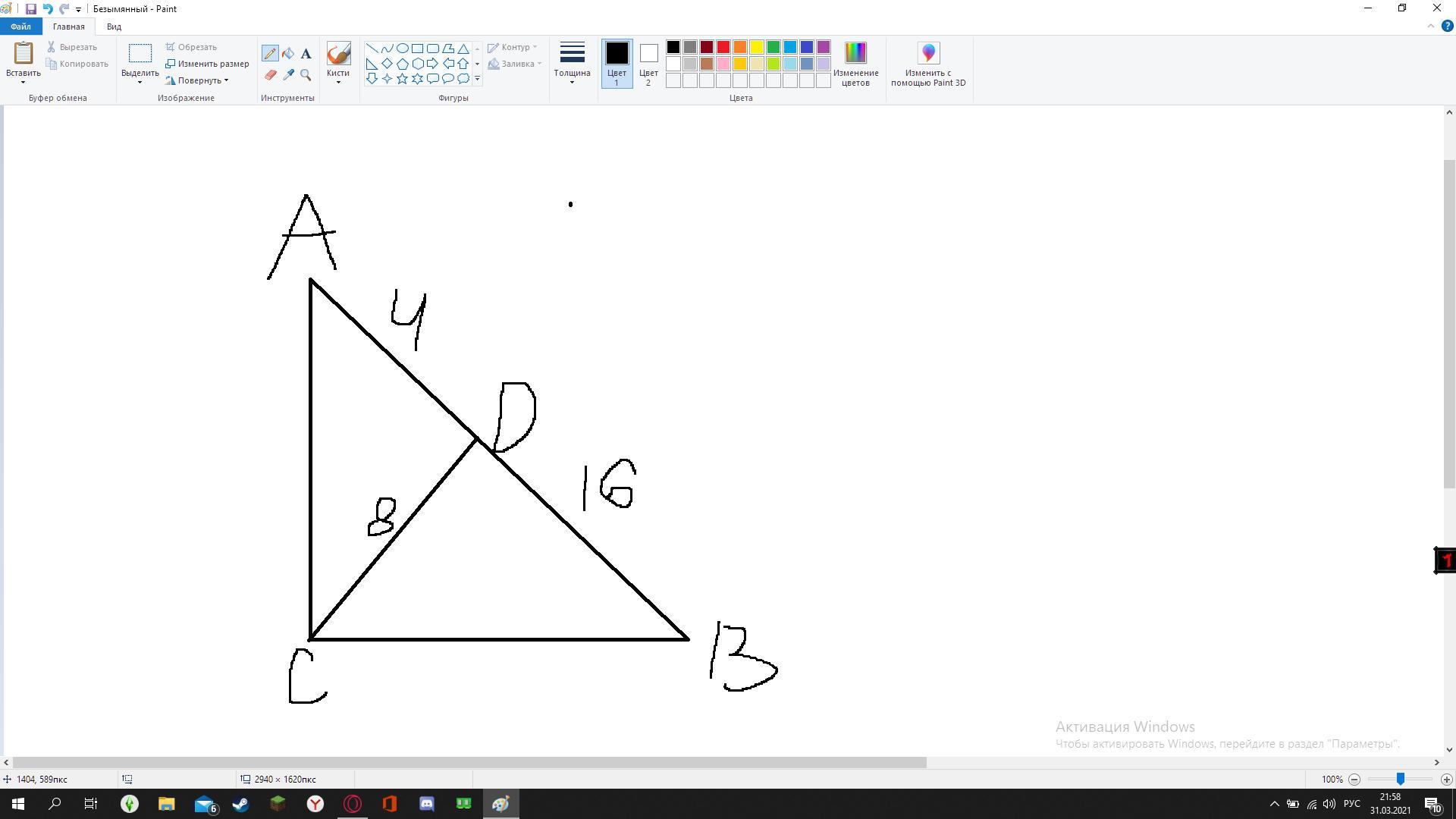Select the Fill with color bucket tool

288,53
